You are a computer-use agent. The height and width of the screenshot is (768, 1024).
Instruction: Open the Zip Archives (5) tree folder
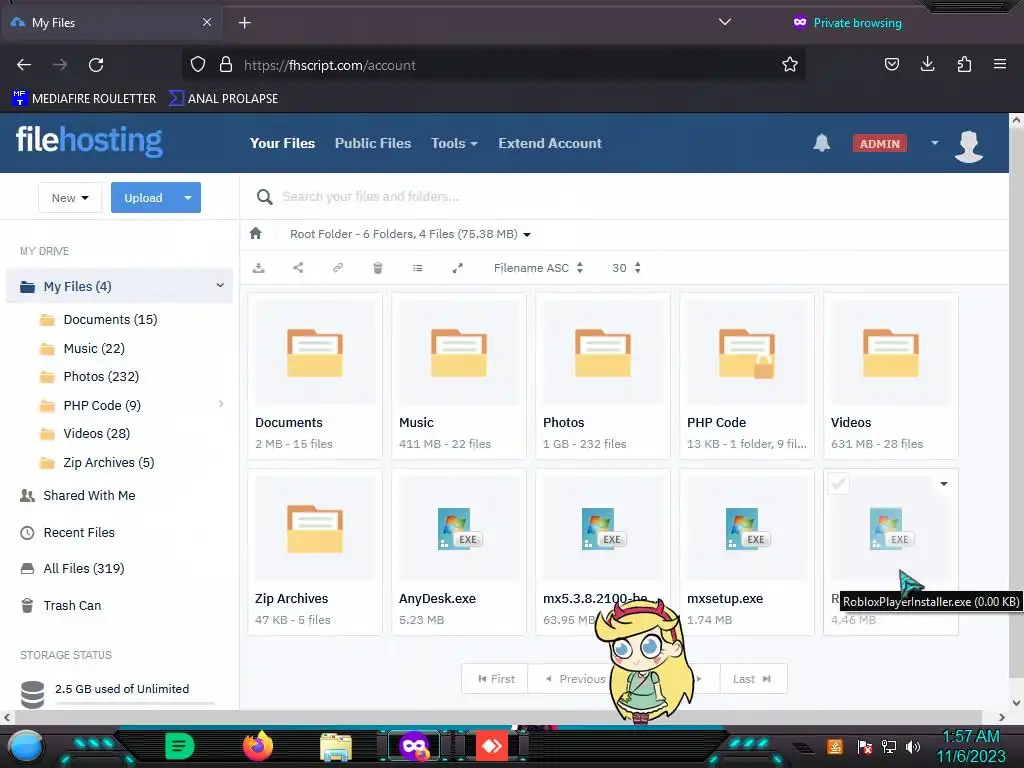point(97,462)
